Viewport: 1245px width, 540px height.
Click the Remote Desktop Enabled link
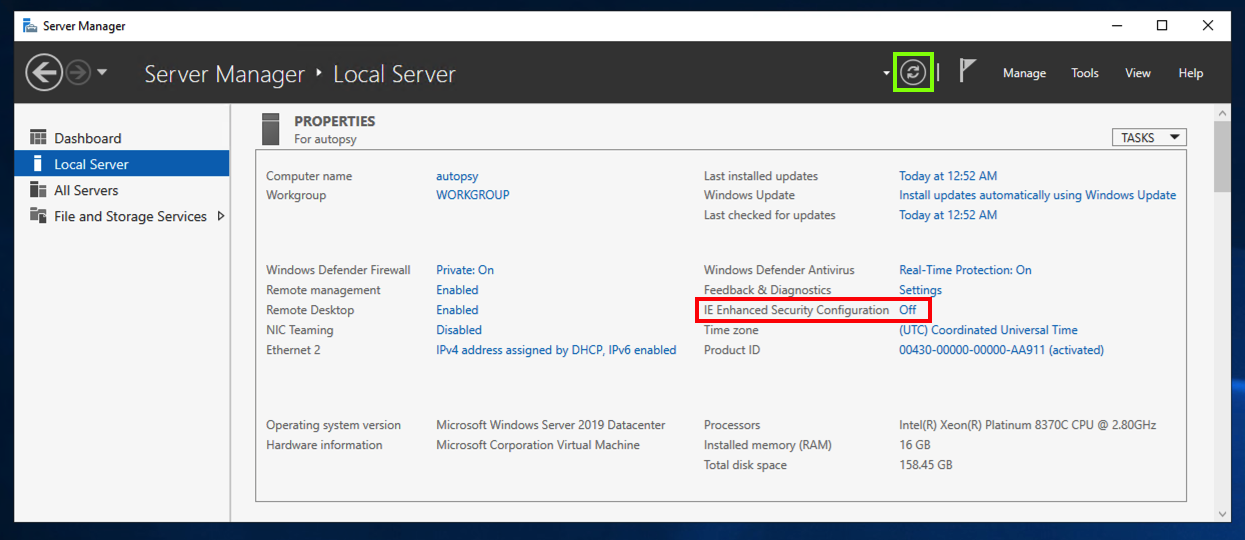coord(457,310)
